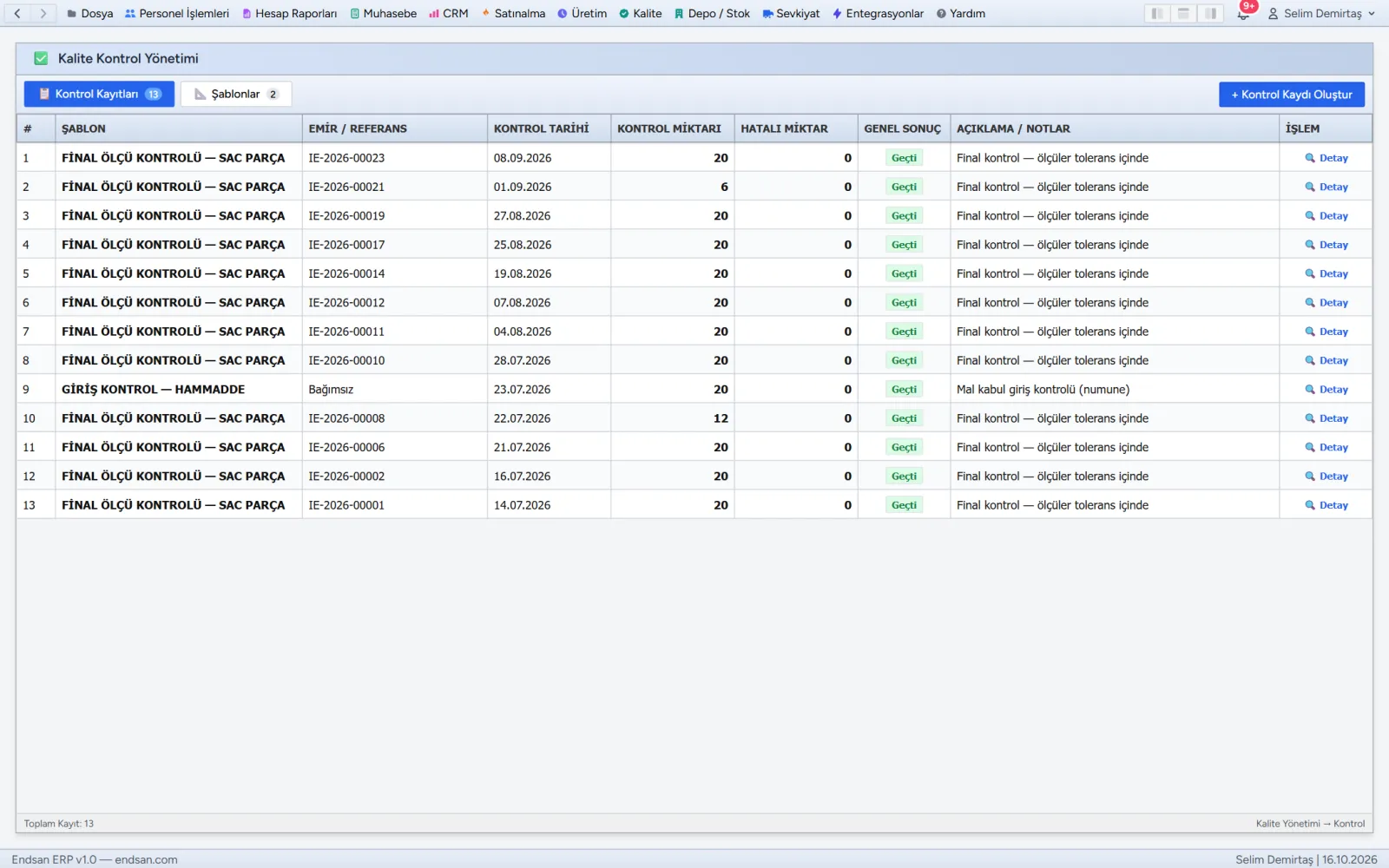The height and width of the screenshot is (868, 1389).
Task: Open the Hesap Raporları menu
Action: click(x=290, y=13)
